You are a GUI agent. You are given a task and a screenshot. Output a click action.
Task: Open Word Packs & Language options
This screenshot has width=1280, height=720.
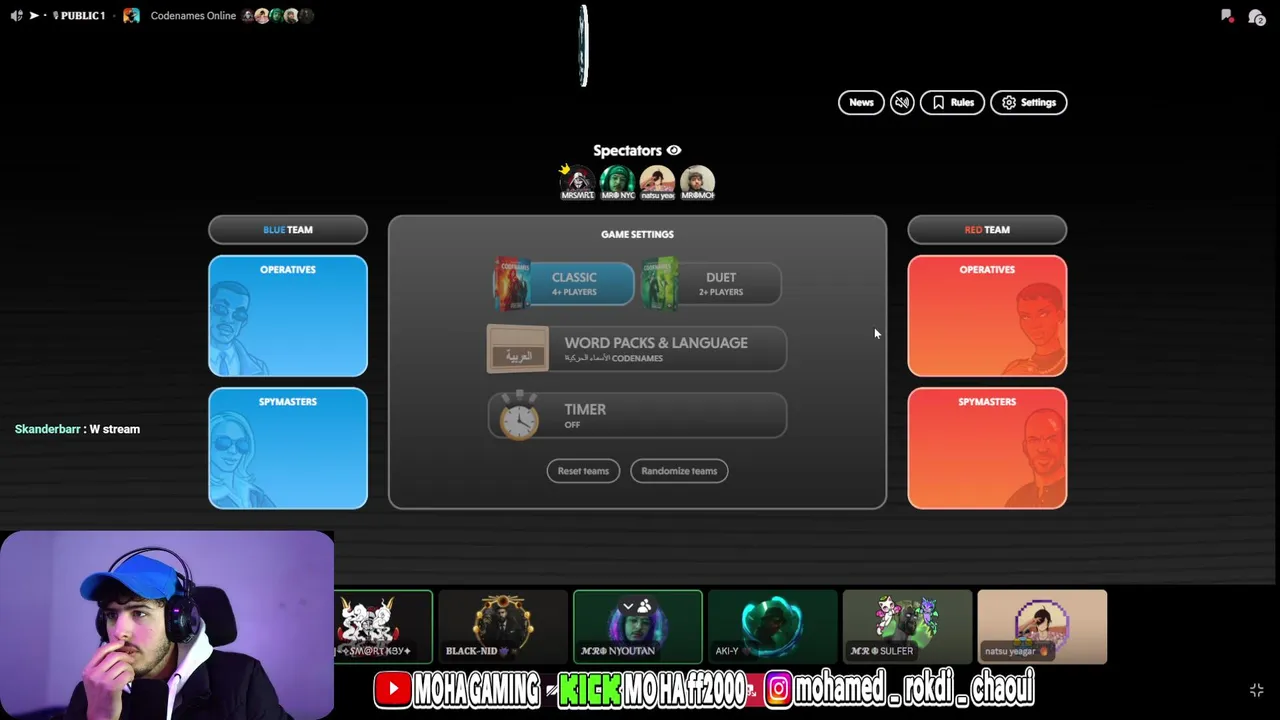[x=637, y=349]
